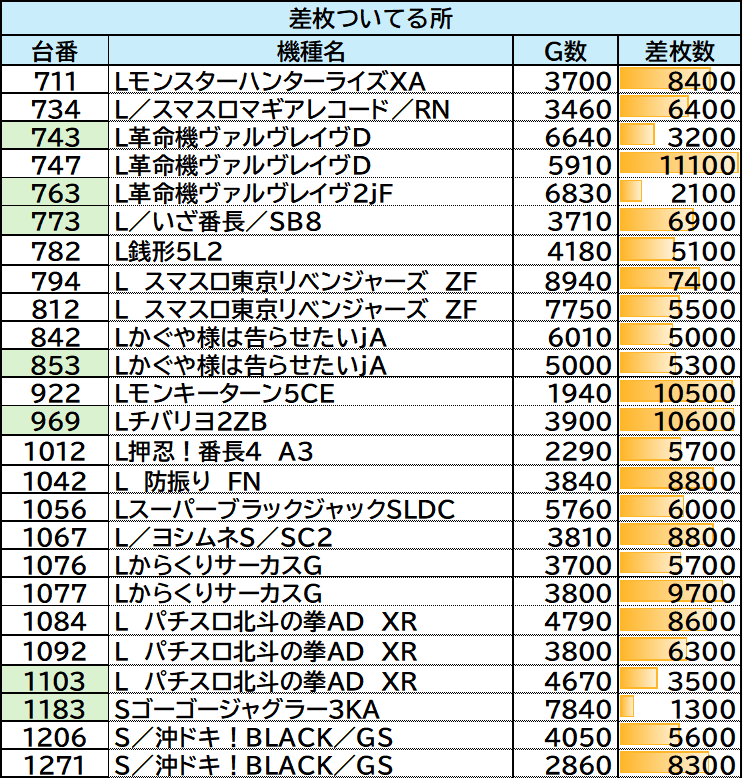Click machine number cell 1077

click(x=55, y=591)
